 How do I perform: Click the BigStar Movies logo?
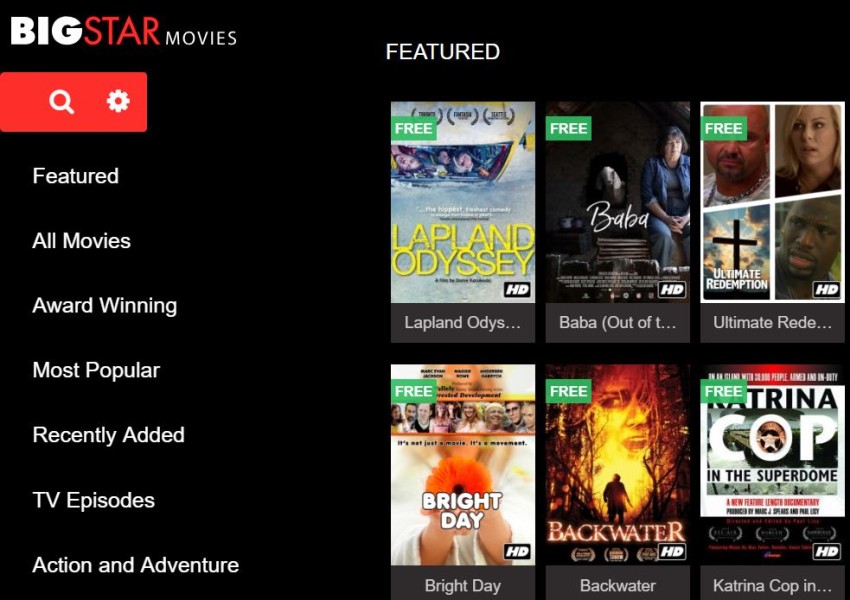pyautogui.click(x=124, y=31)
